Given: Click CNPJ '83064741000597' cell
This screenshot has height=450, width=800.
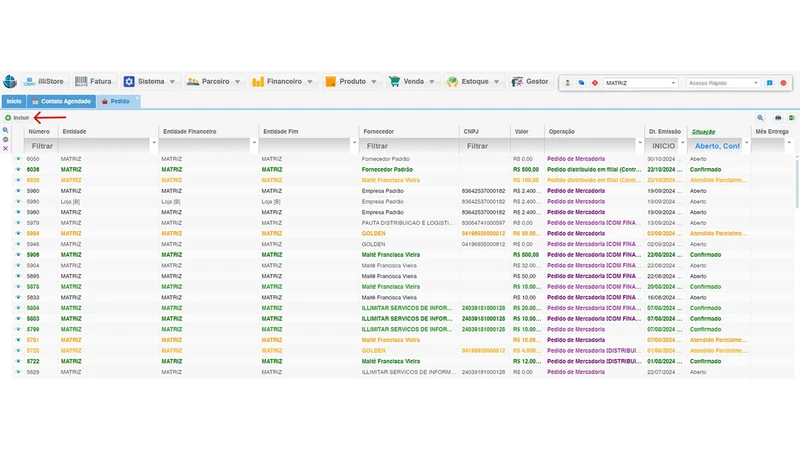Looking at the screenshot, I should click(x=484, y=223).
